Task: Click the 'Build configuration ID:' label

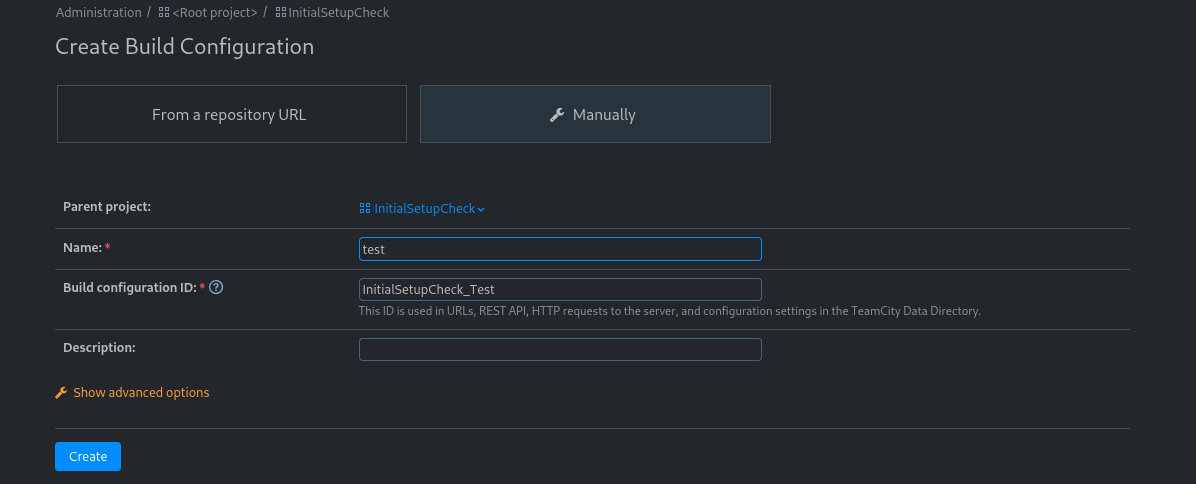Action: (x=130, y=287)
